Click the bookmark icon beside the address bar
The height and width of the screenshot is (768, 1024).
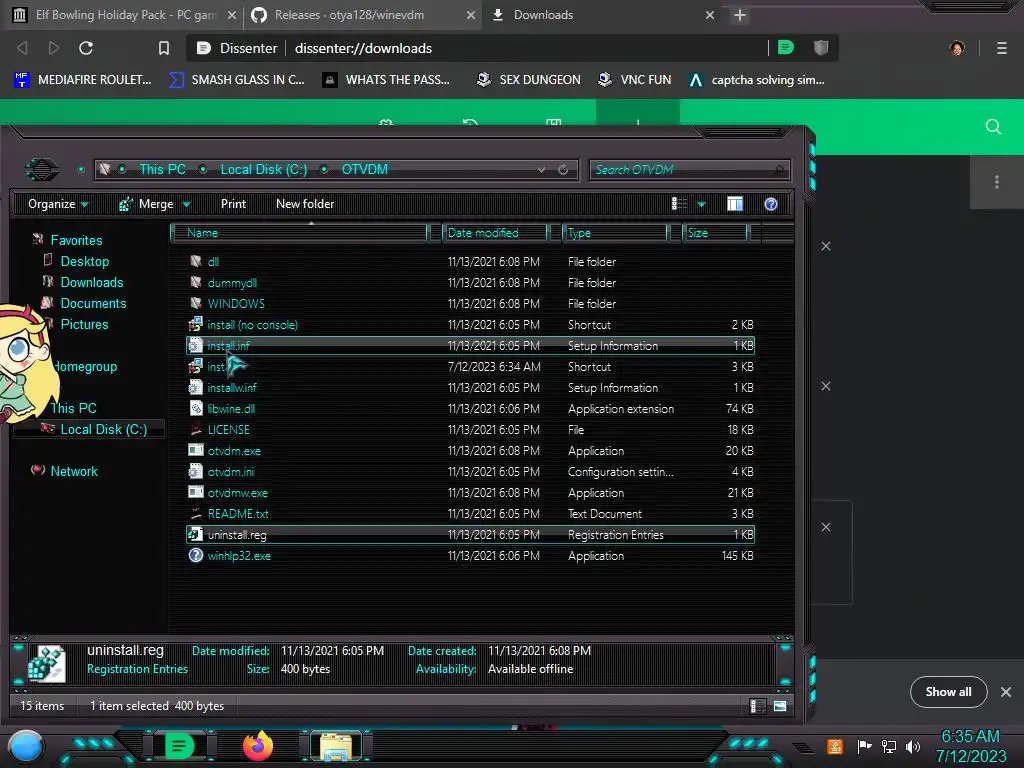(x=164, y=48)
